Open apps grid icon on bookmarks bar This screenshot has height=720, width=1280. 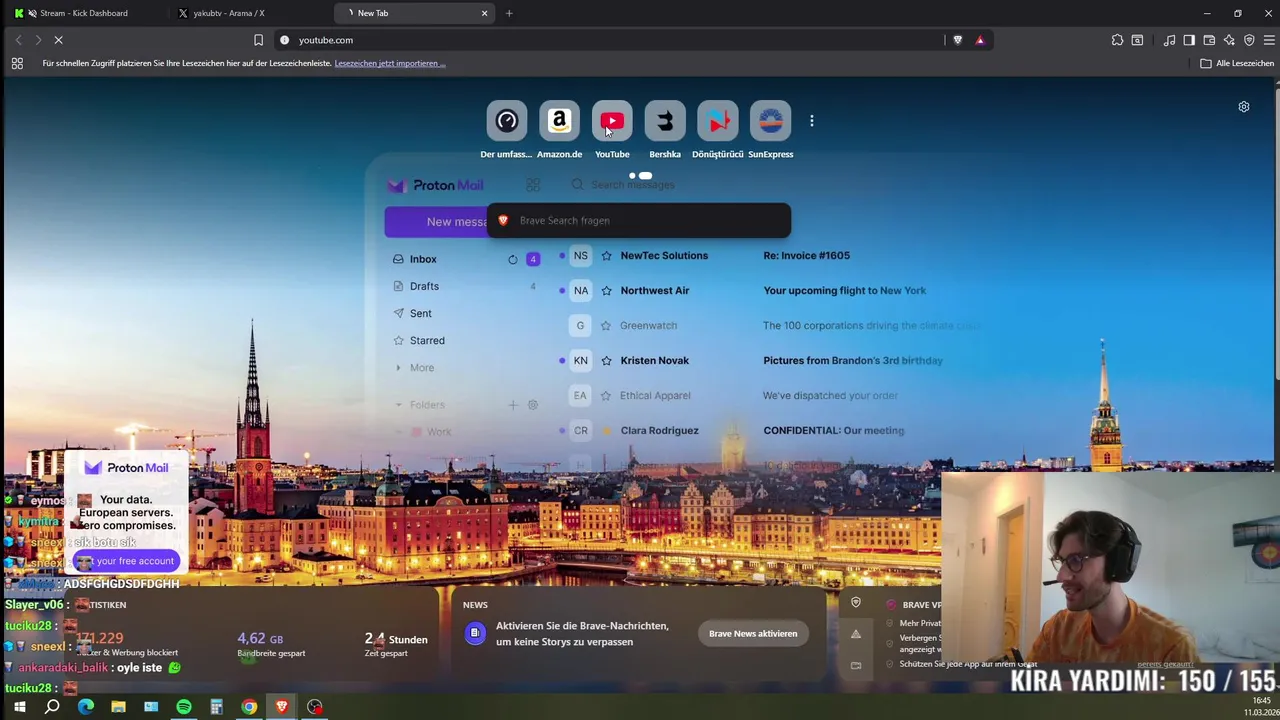point(17,63)
